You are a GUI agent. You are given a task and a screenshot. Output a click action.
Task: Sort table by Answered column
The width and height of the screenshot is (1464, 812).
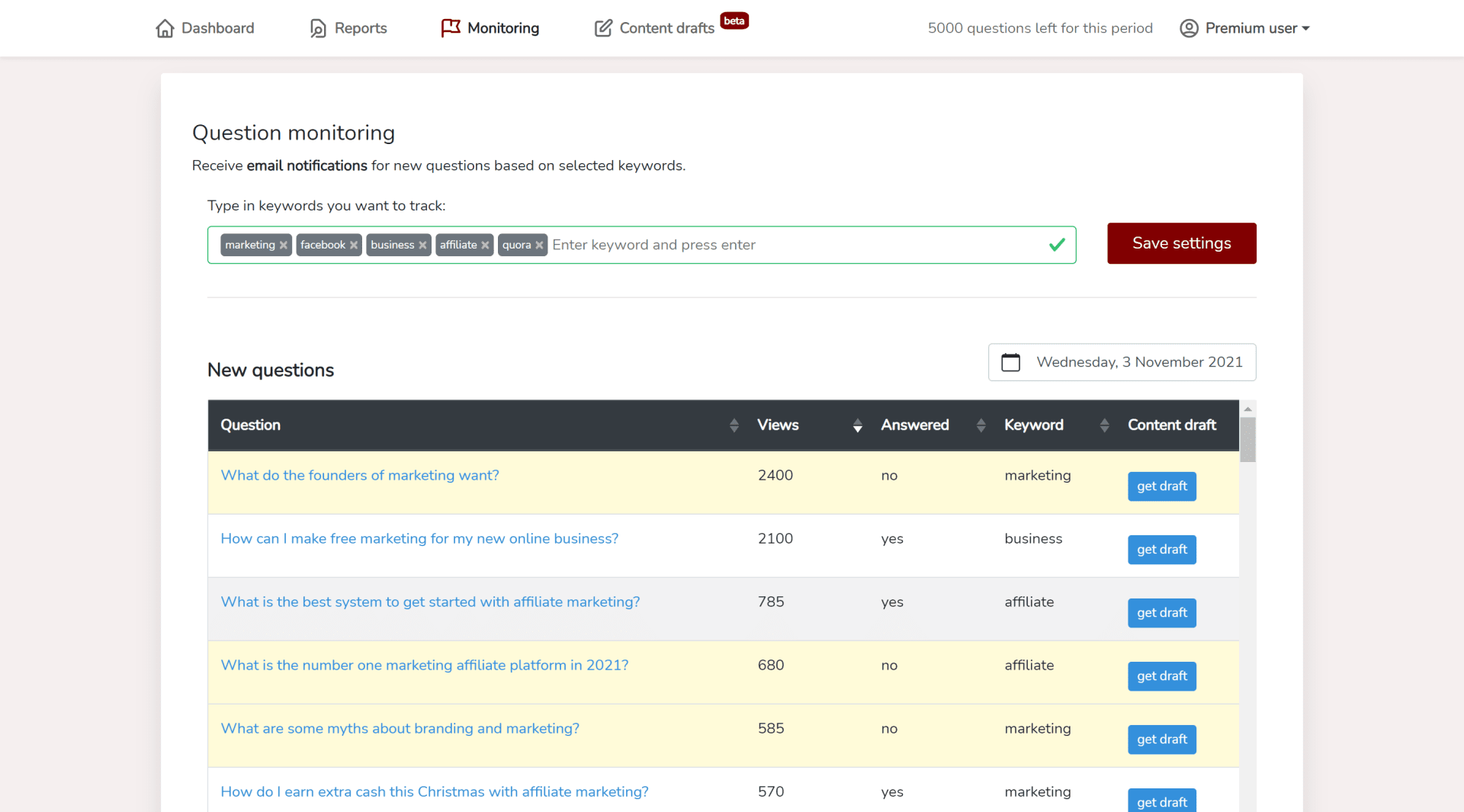981,425
